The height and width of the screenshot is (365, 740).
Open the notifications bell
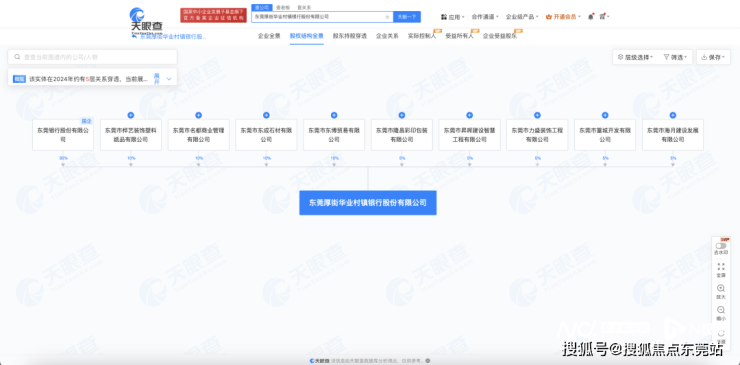click(x=590, y=17)
